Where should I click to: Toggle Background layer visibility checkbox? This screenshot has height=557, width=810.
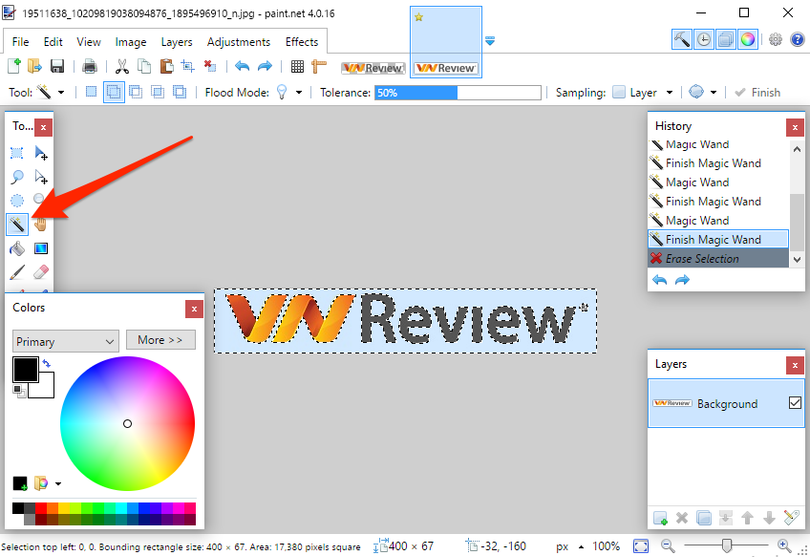(x=795, y=403)
